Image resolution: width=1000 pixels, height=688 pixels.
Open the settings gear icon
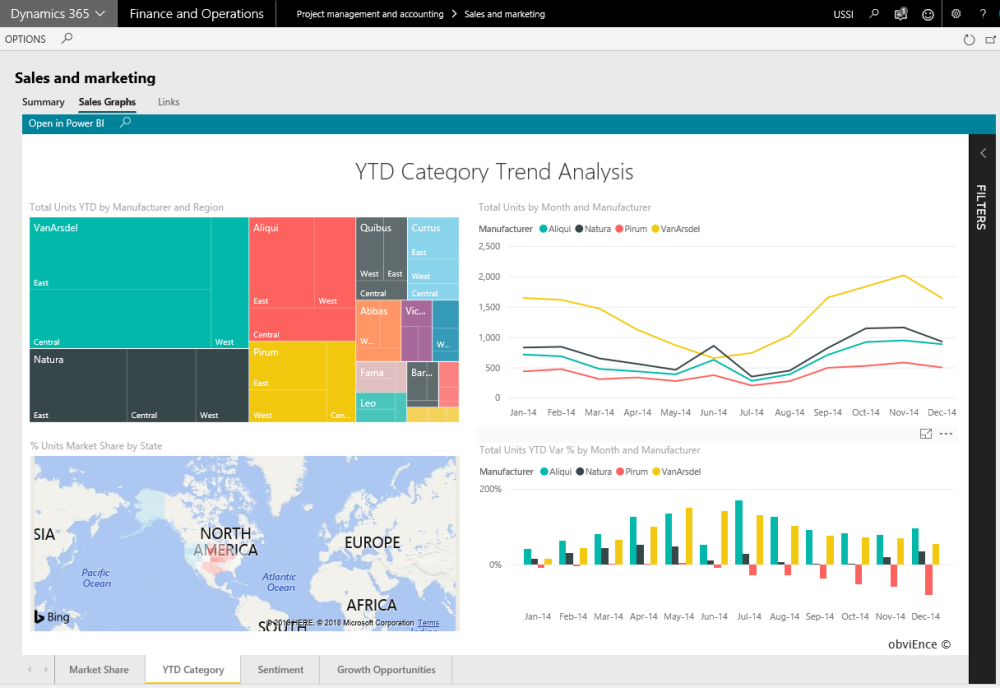pyautogui.click(x=955, y=13)
